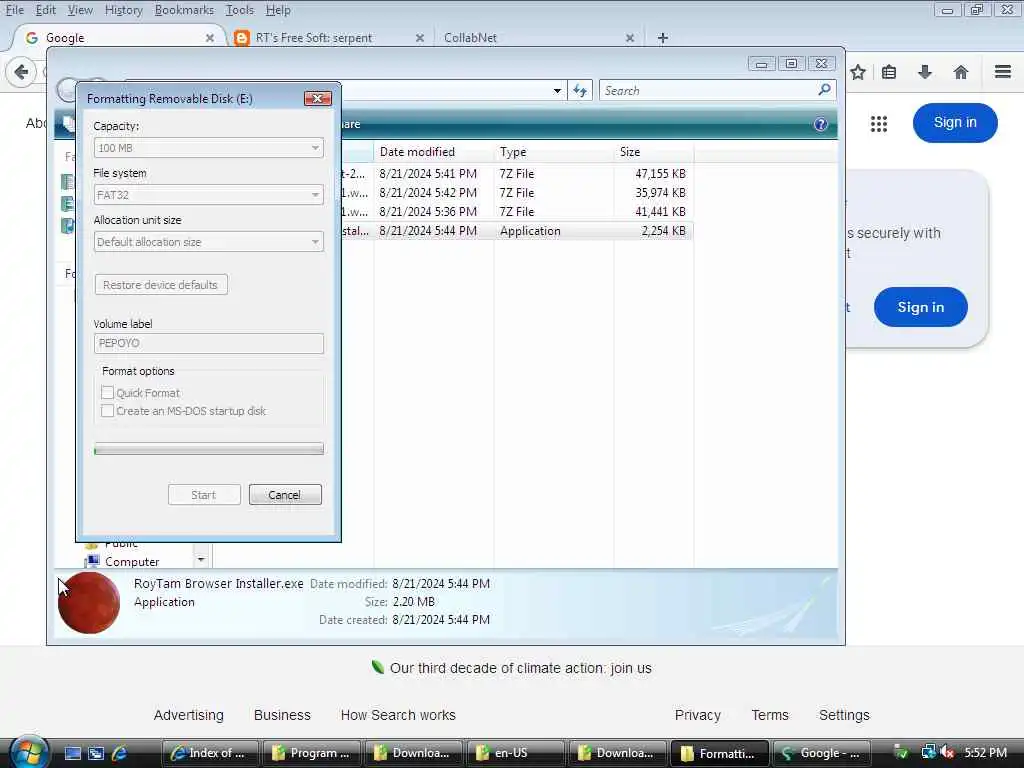
Task: Click the Switch between windows quick launch icon
Action: [x=96, y=753]
